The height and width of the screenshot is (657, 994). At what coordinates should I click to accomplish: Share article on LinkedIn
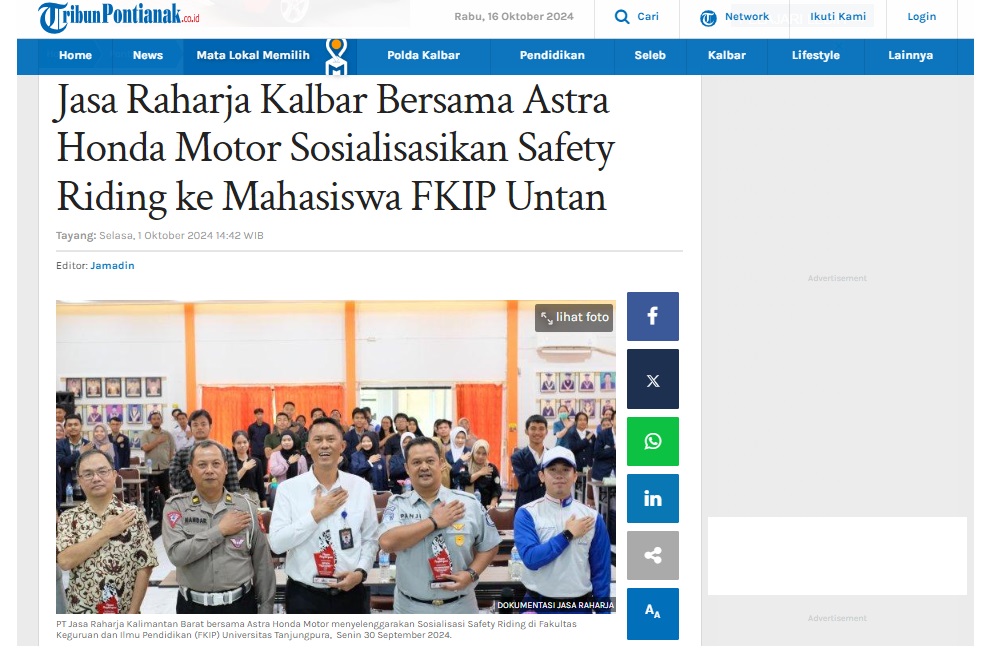tap(652, 498)
